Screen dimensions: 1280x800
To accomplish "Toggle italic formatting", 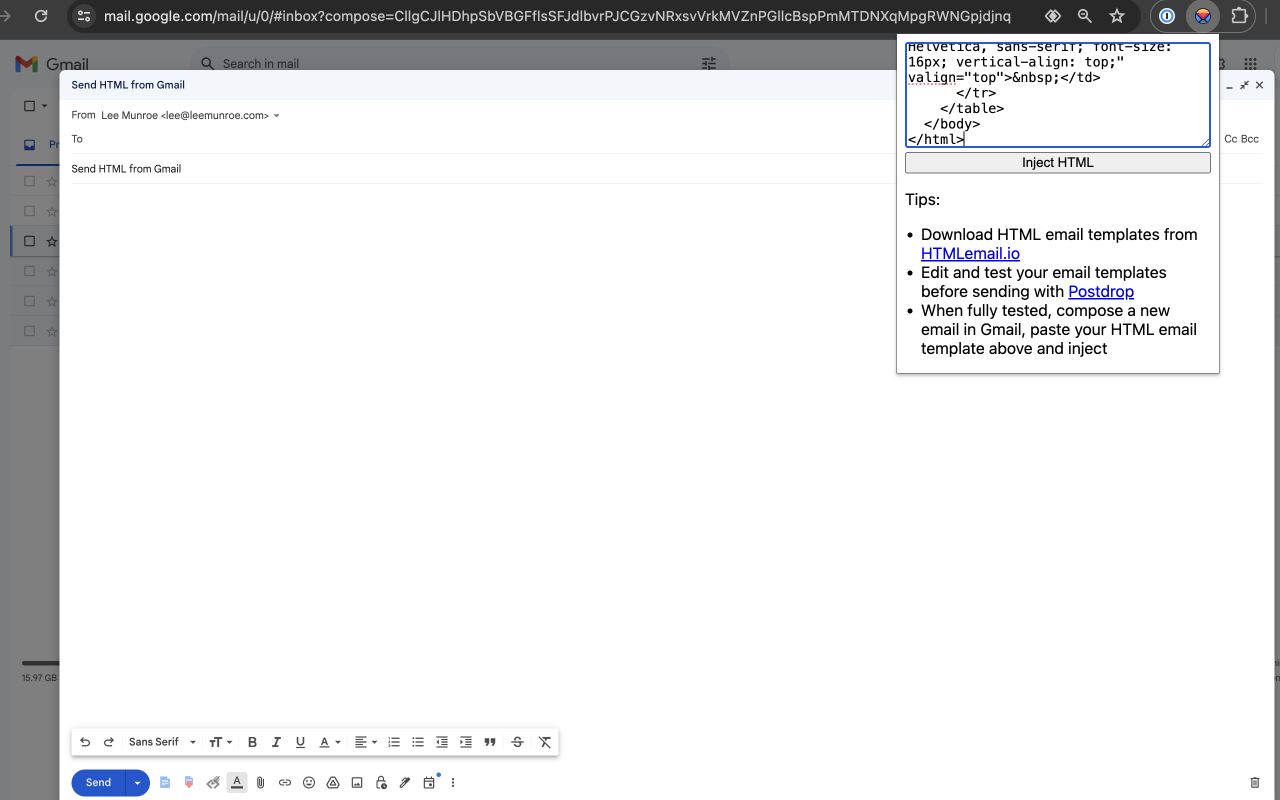I will point(276,742).
